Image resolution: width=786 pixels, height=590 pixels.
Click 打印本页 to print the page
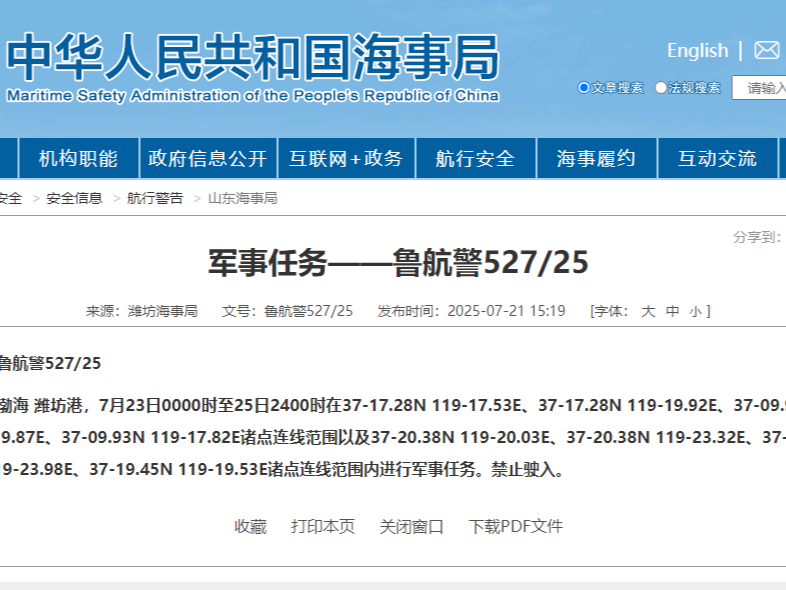click(323, 526)
